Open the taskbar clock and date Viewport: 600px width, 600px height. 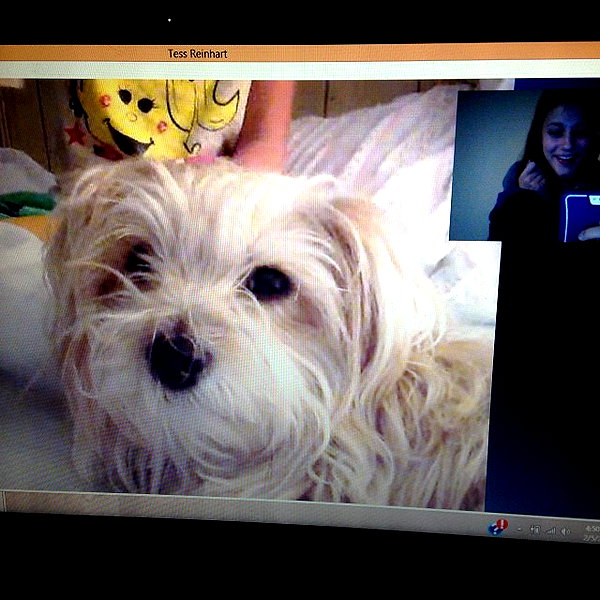pos(592,533)
